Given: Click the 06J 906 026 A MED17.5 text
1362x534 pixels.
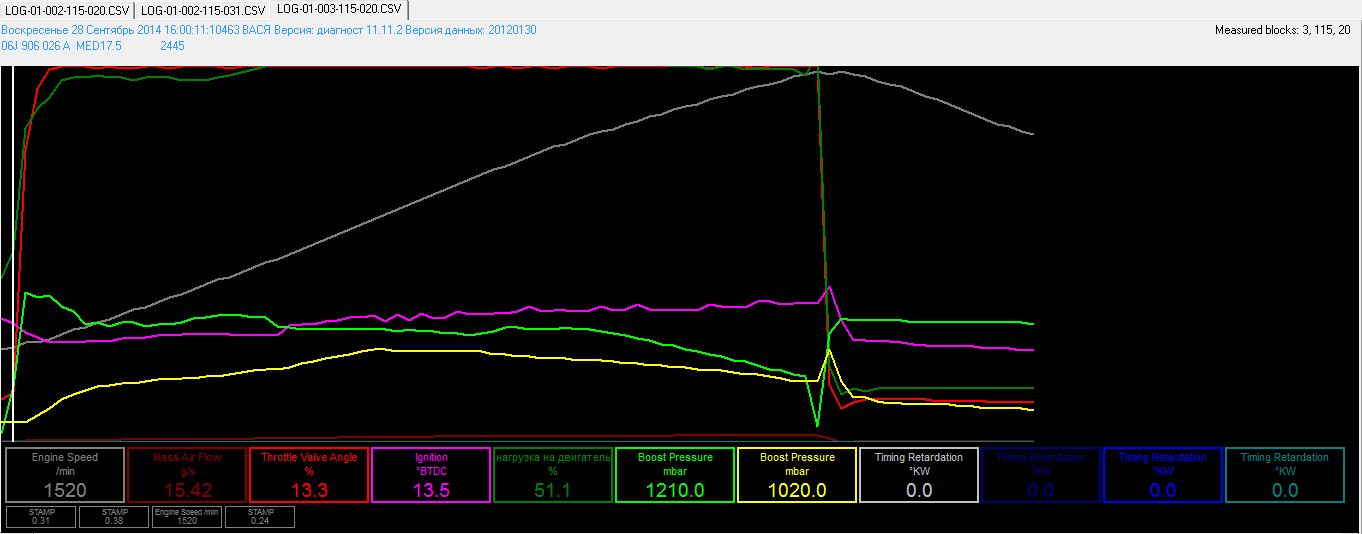Looking at the screenshot, I should pos(62,46).
